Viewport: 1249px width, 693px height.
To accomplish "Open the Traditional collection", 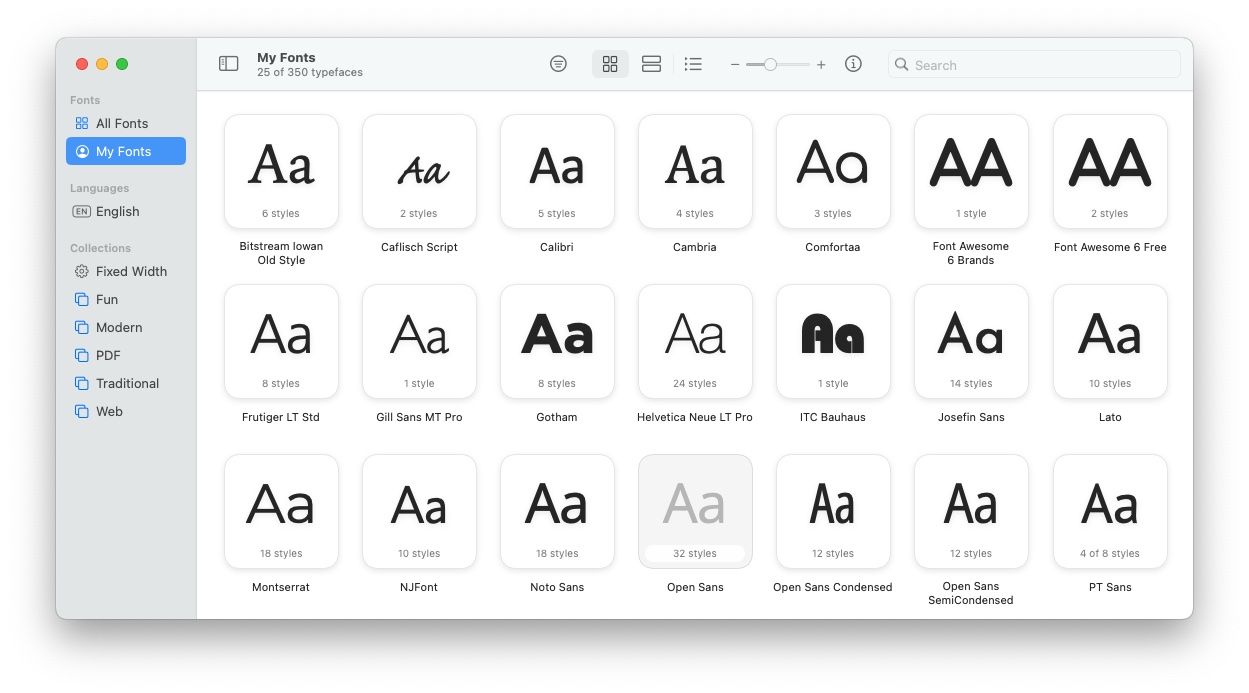I will 126,383.
